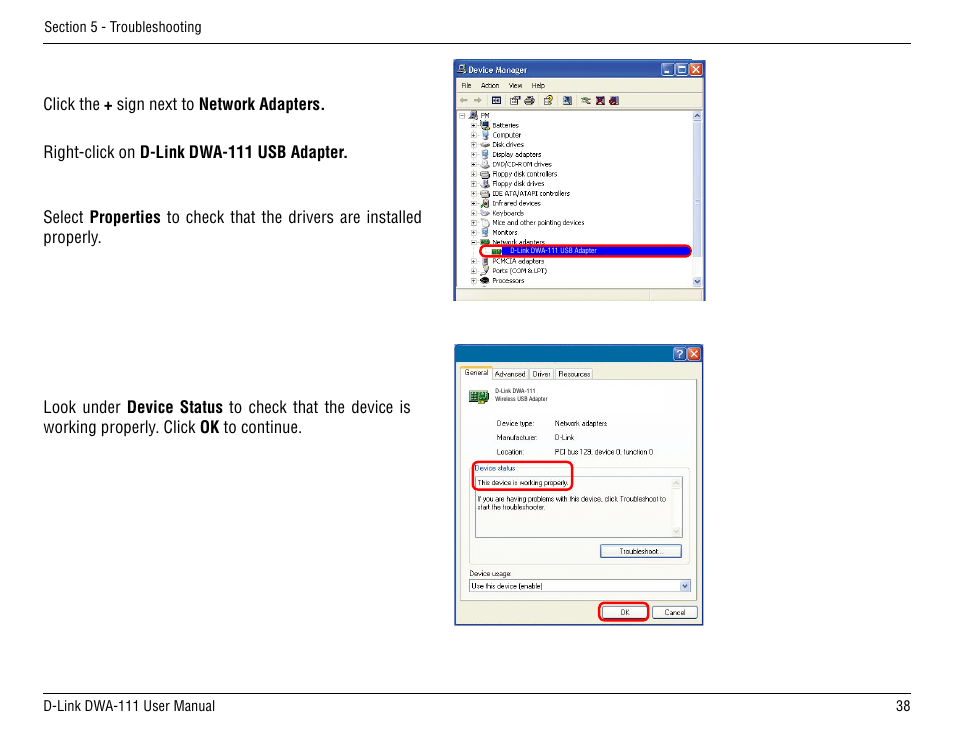954x738 pixels.
Task: Select the D-Link DWA-111 USB Adapter row
Action: tap(585, 251)
